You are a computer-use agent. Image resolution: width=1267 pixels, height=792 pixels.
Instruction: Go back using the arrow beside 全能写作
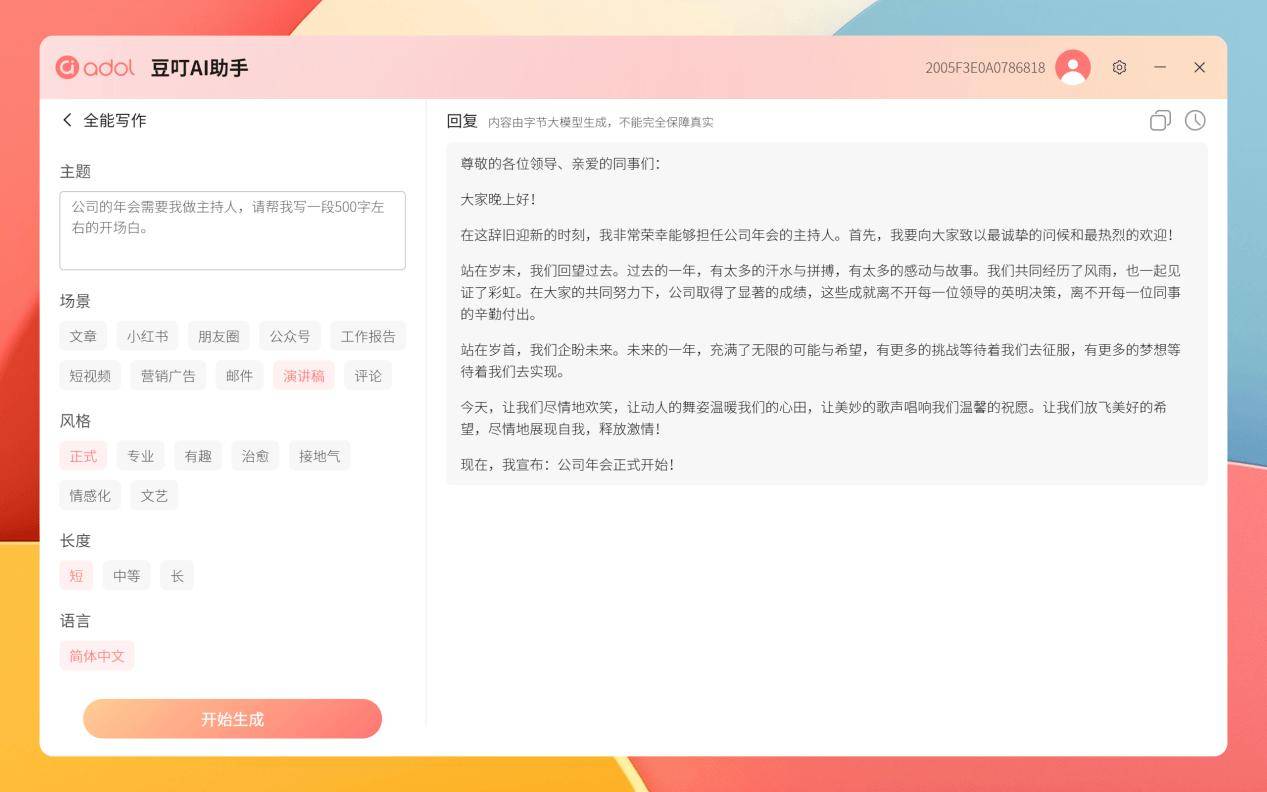[x=67, y=120]
